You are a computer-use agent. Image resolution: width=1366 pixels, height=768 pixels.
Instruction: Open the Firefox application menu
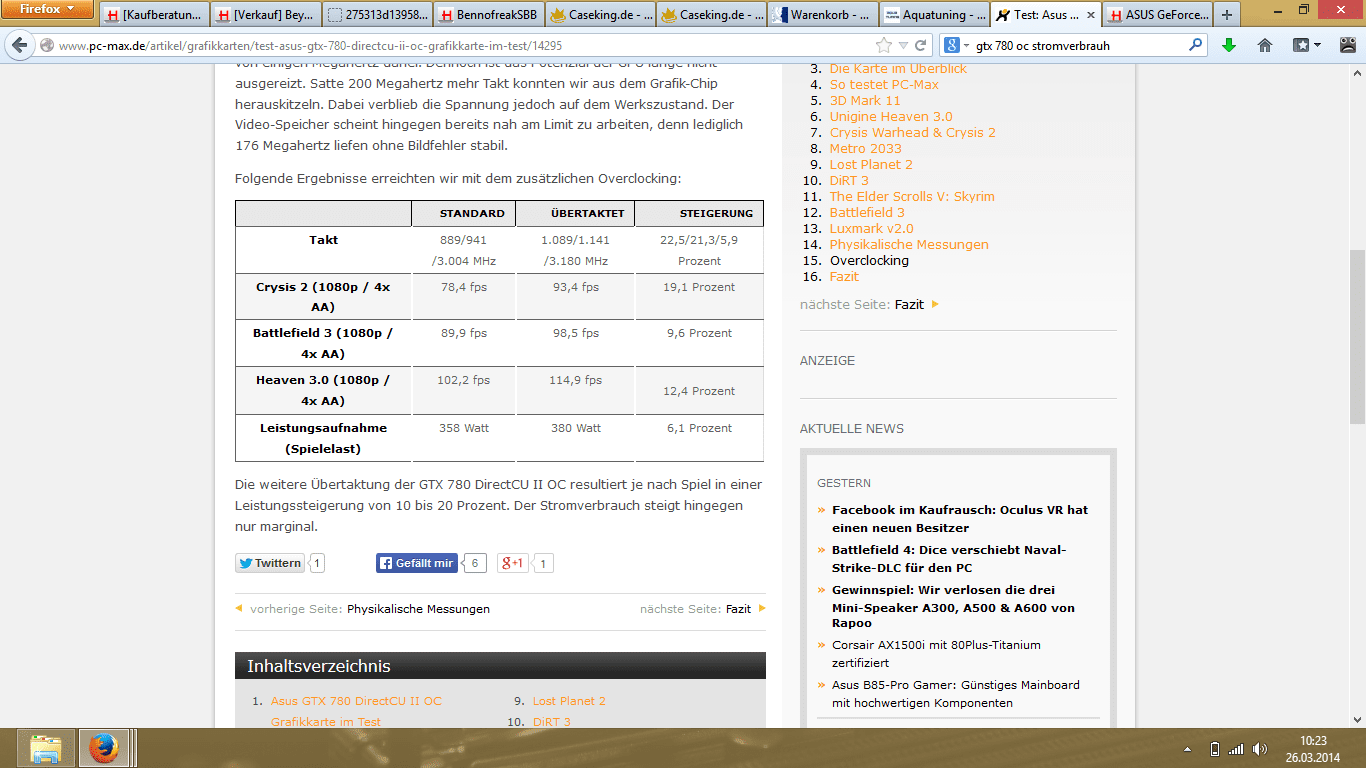[47, 9]
